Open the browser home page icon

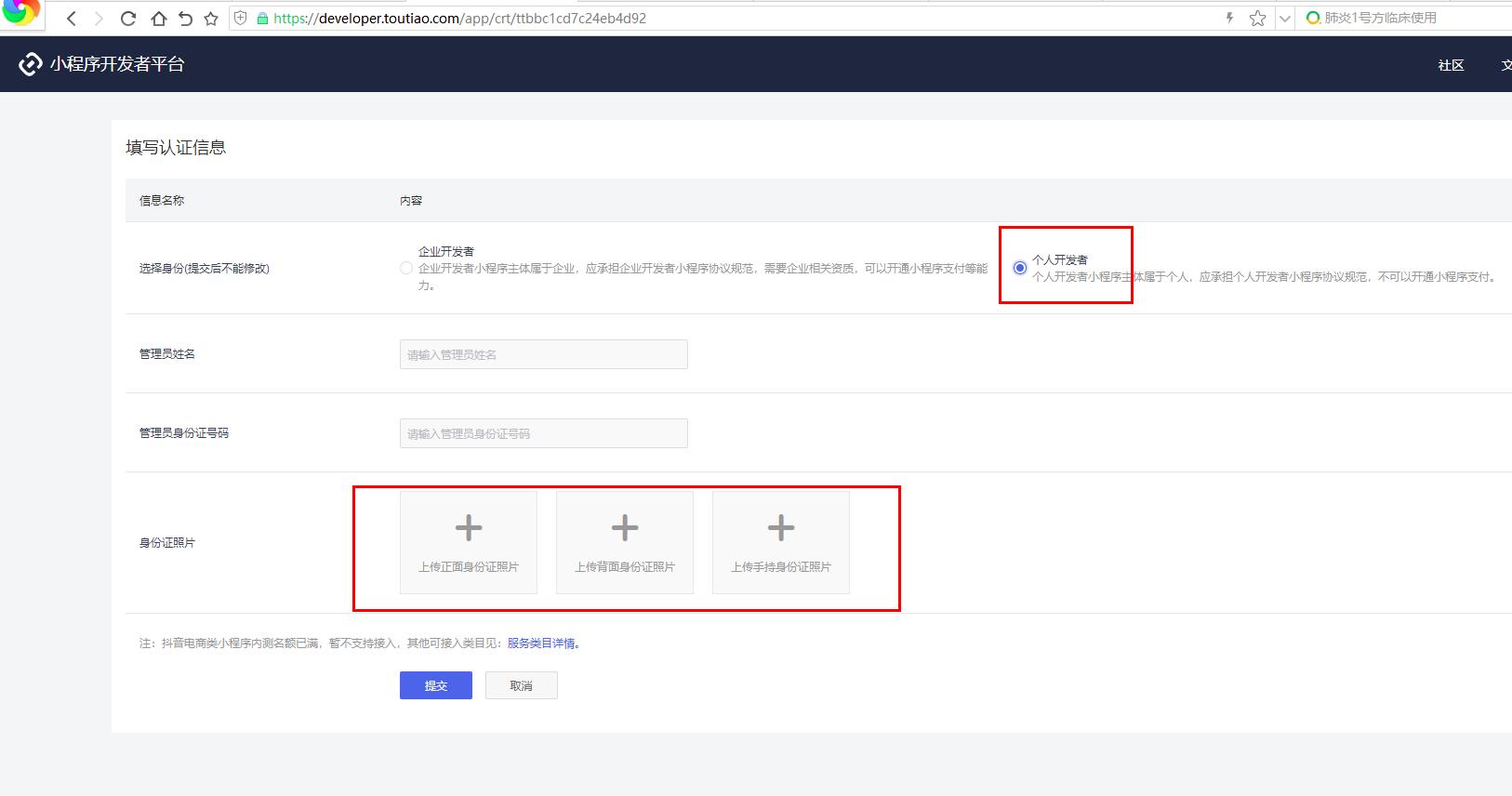tap(158, 19)
